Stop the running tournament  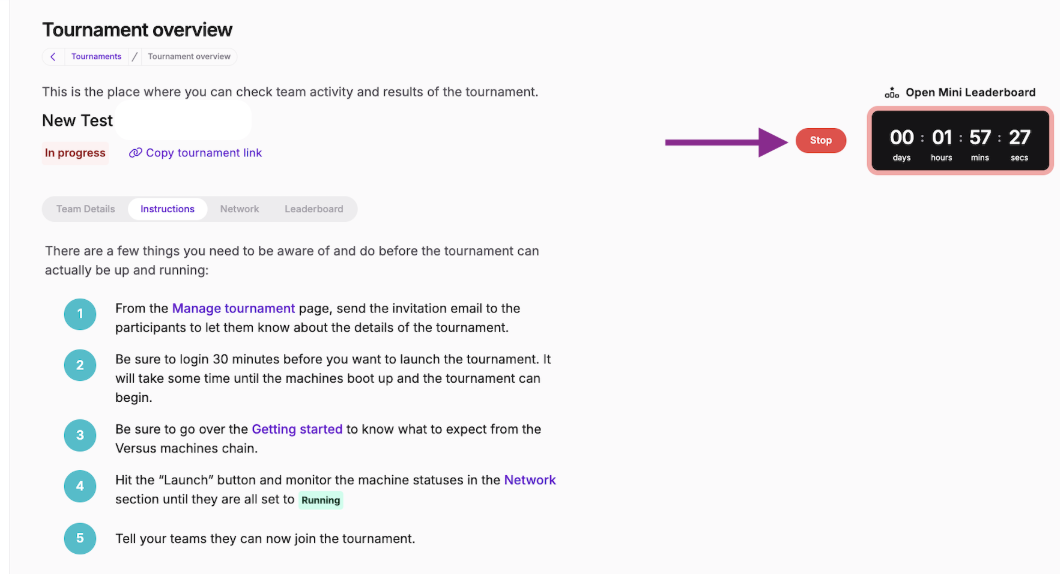click(821, 141)
